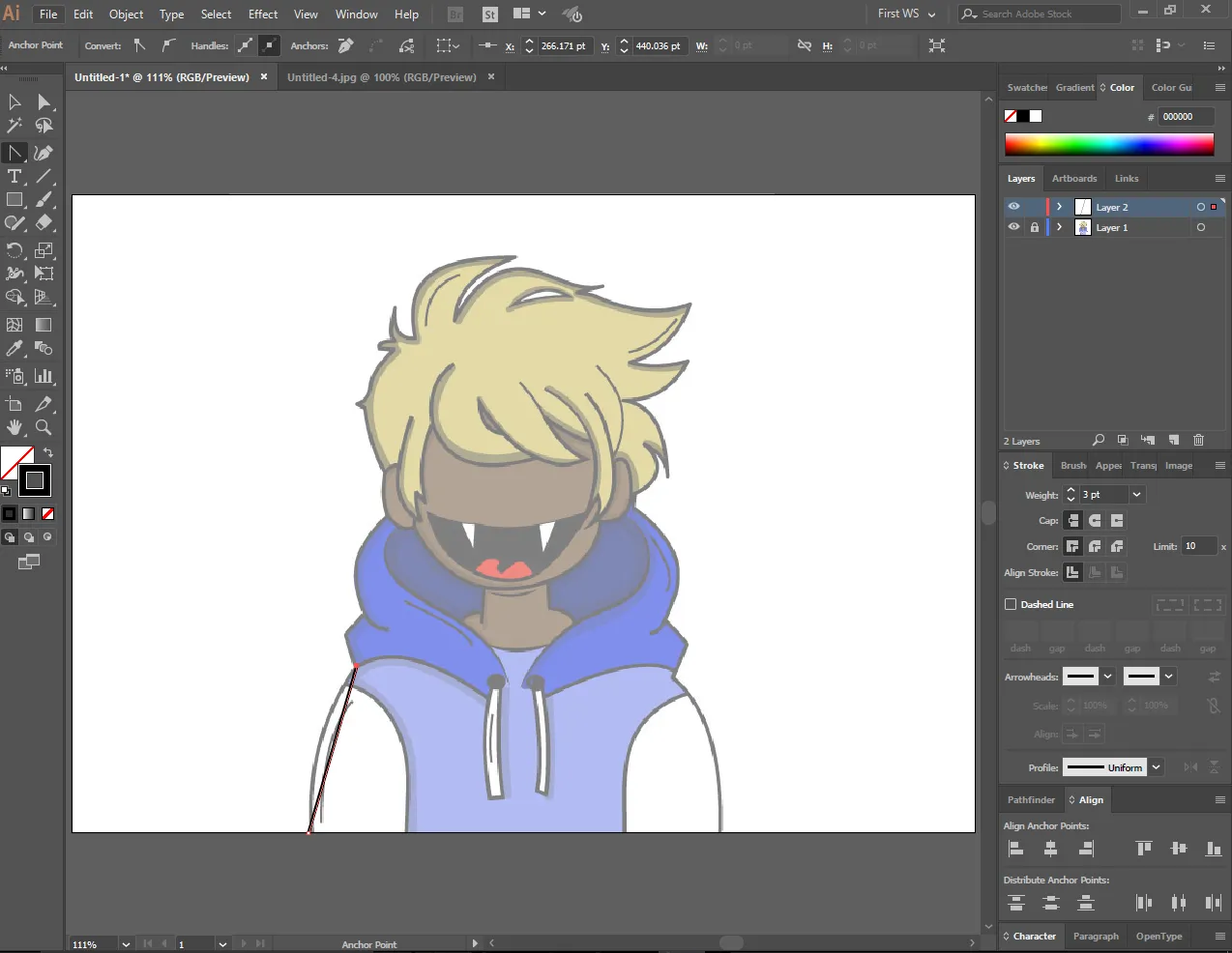Select the Eyedropper tool
Viewport: 1232px width, 953px height.
point(15,349)
